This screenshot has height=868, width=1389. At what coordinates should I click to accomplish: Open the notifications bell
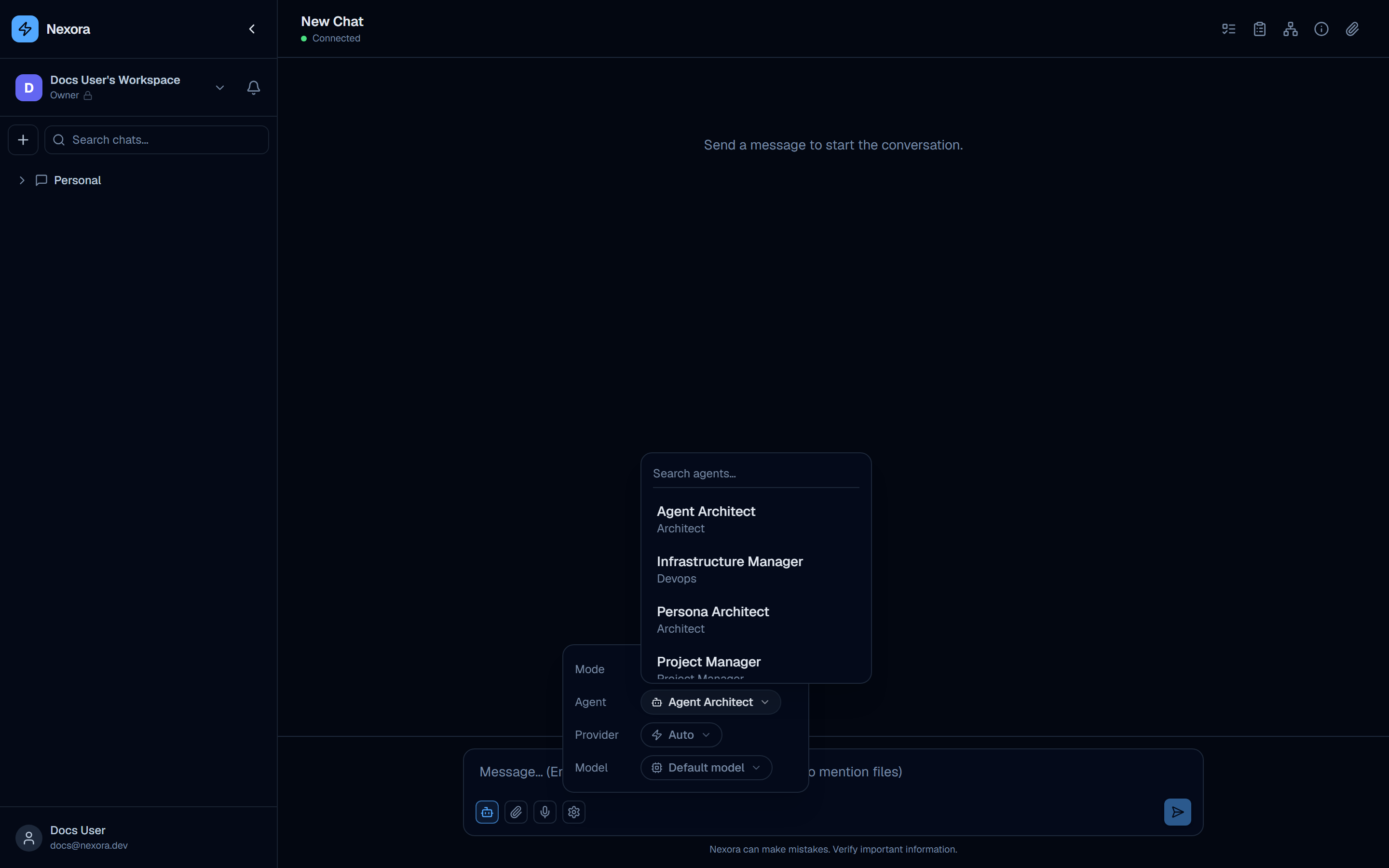pyautogui.click(x=254, y=87)
